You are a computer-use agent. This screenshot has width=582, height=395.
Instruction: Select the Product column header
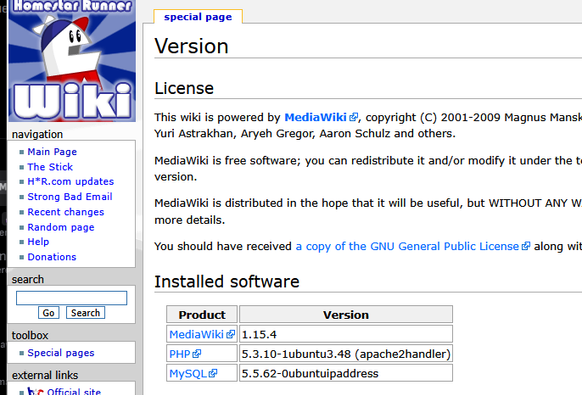click(x=202, y=314)
